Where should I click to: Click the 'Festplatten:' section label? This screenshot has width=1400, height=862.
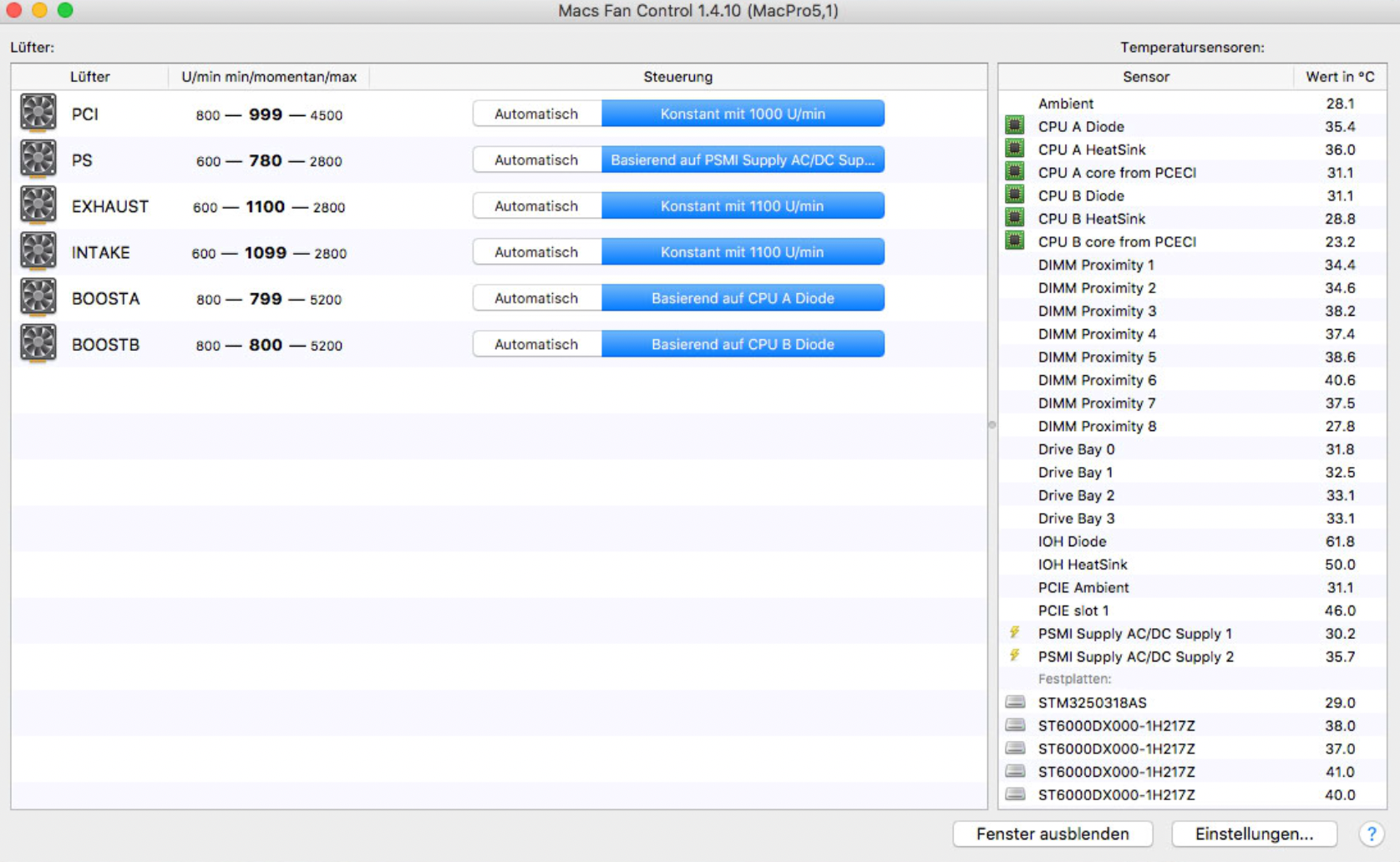(x=1074, y=678)
